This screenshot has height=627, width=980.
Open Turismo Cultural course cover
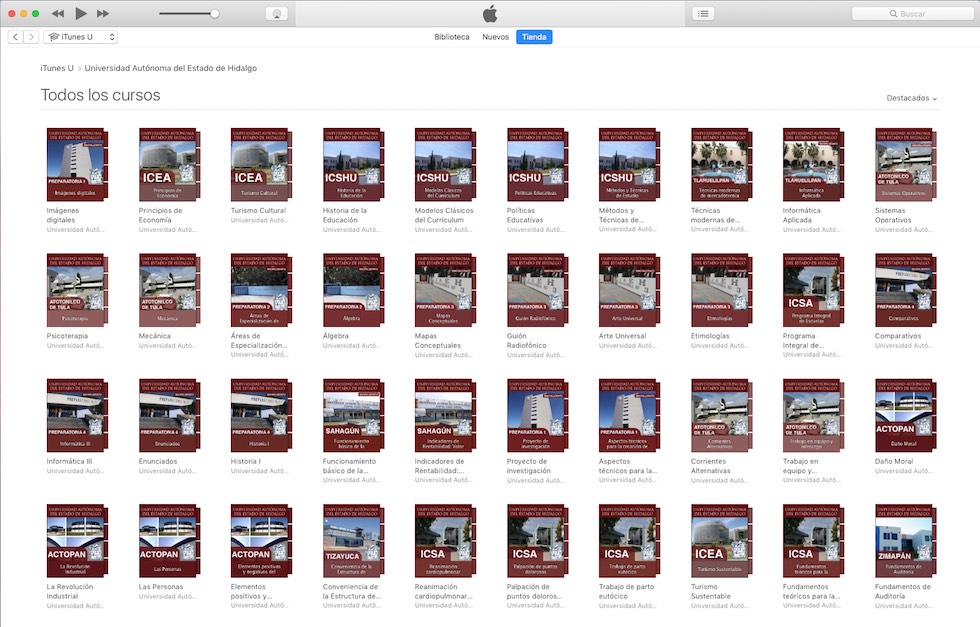coord(261,164)
